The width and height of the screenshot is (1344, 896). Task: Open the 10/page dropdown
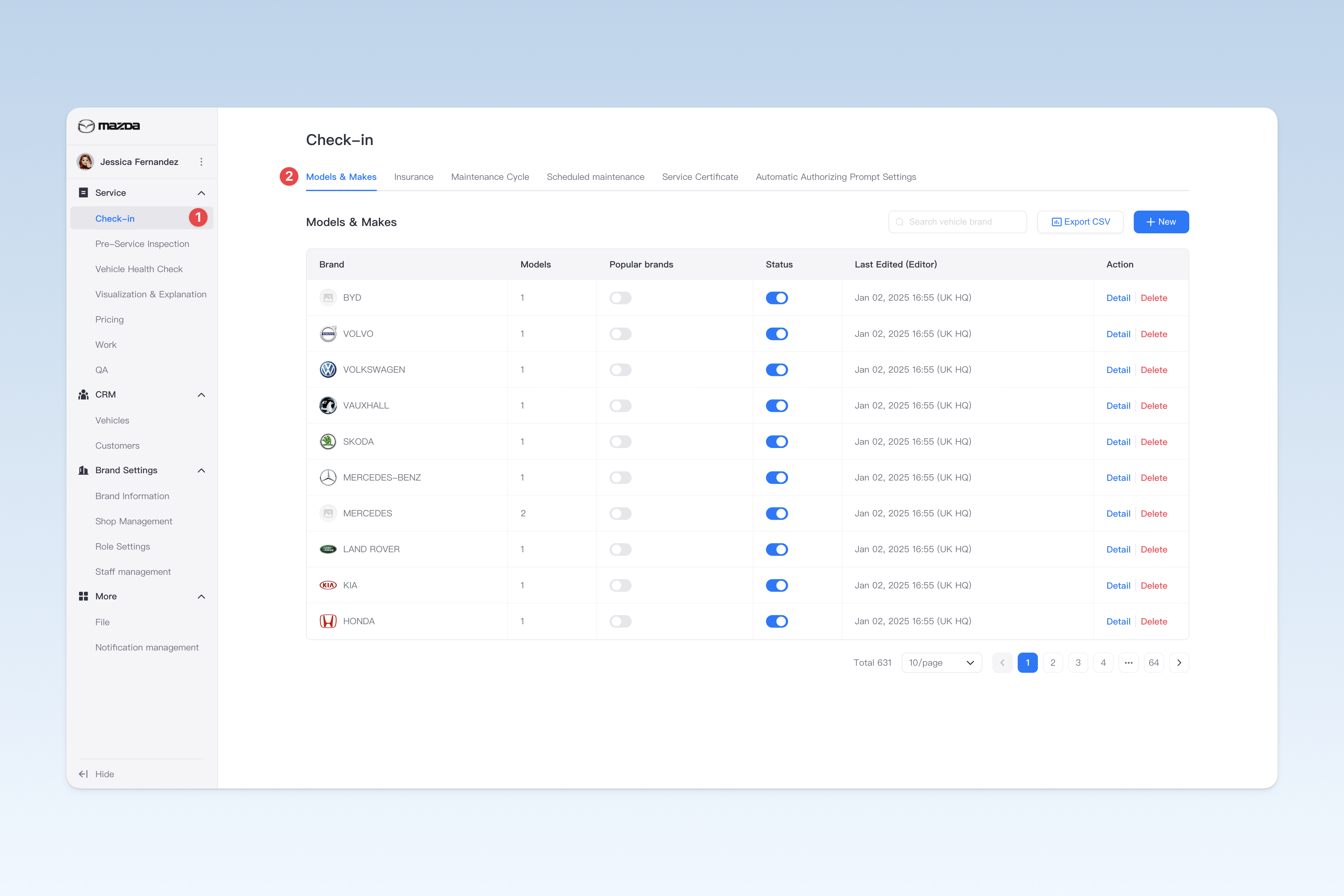942,663
